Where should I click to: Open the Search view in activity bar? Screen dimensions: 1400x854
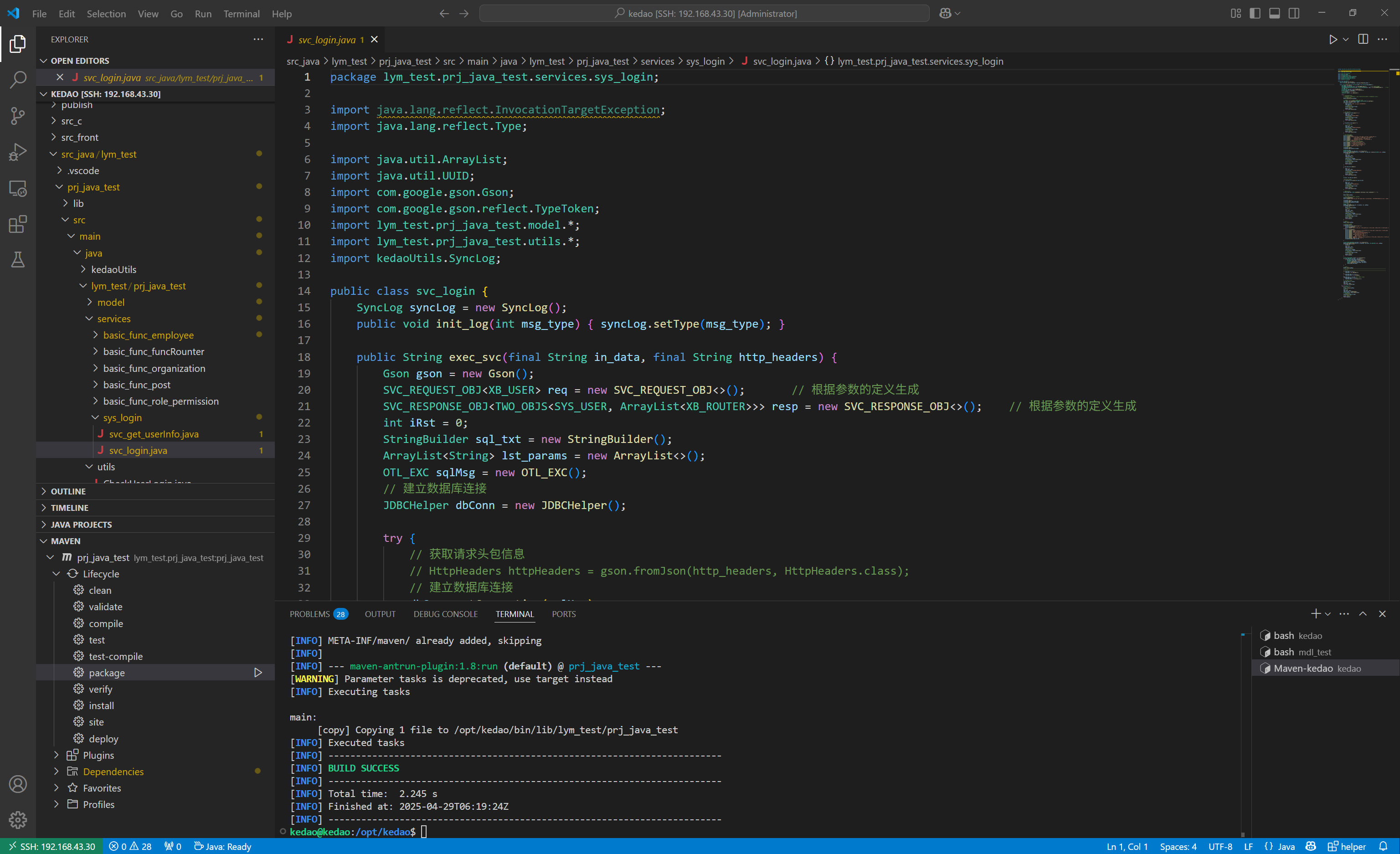[x=18, y=80]
